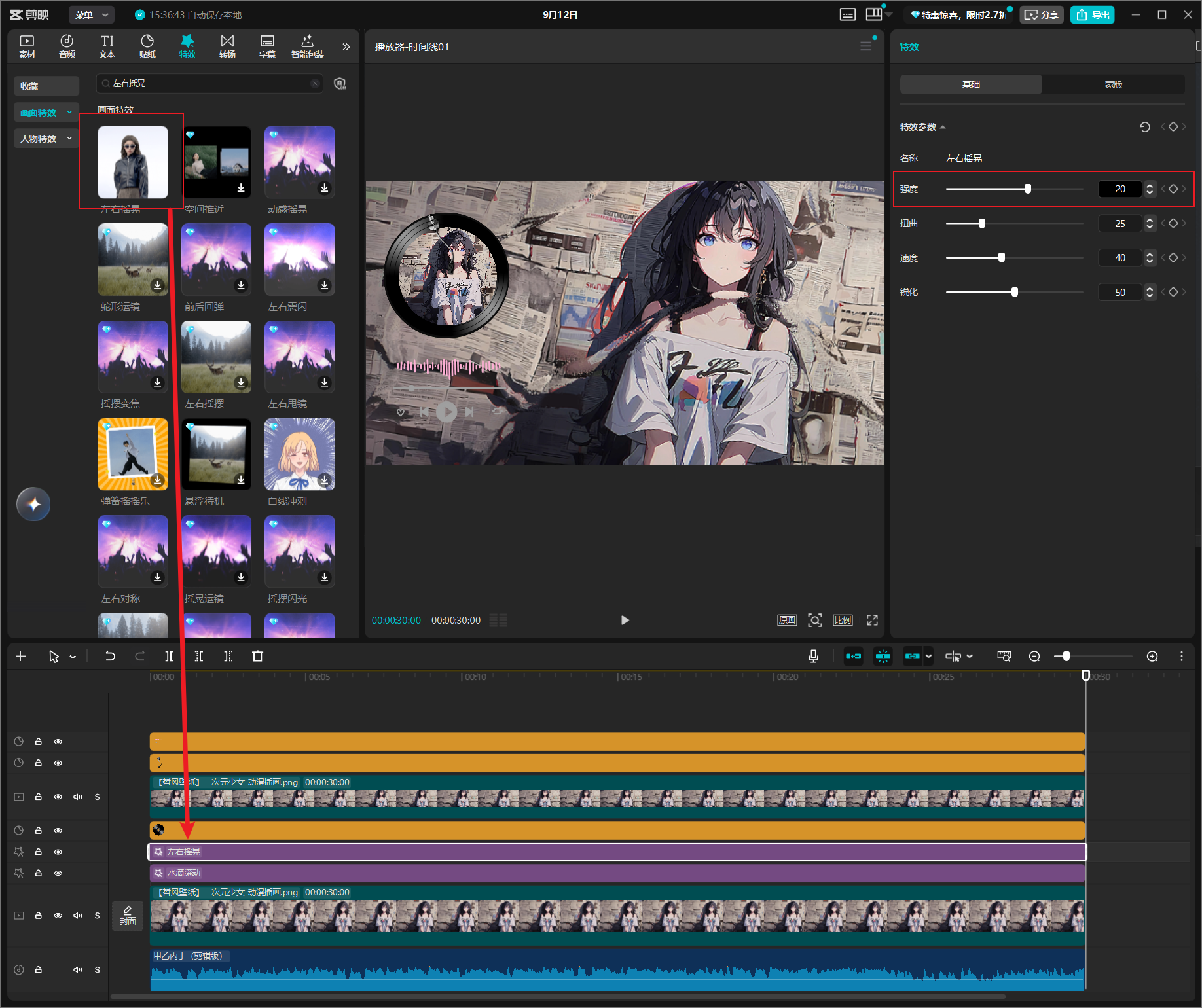Select the 动感摇晃 effect thumbnail
1202x1008 pixels.
click(x=300, y=162)
